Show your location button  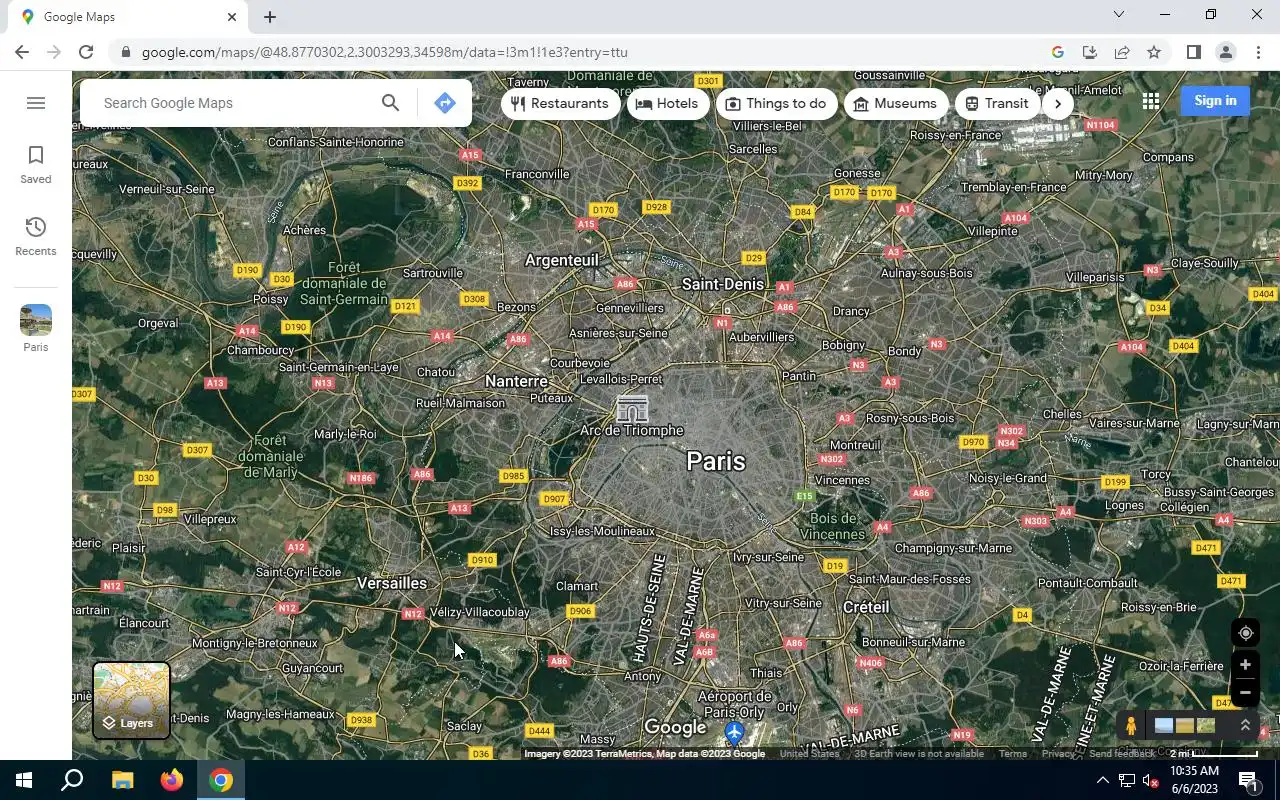point(1245,633)
